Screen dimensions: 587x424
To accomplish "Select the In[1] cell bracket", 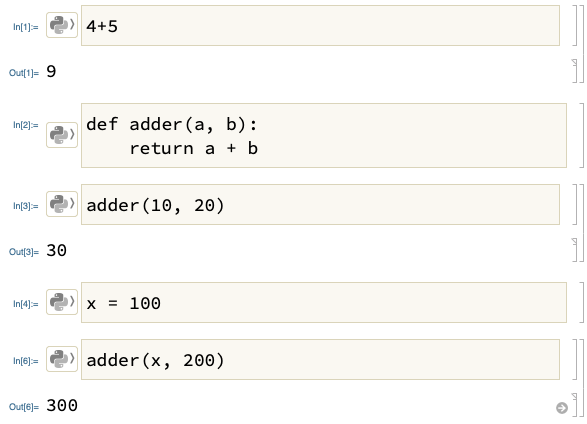I will [575, 25].
